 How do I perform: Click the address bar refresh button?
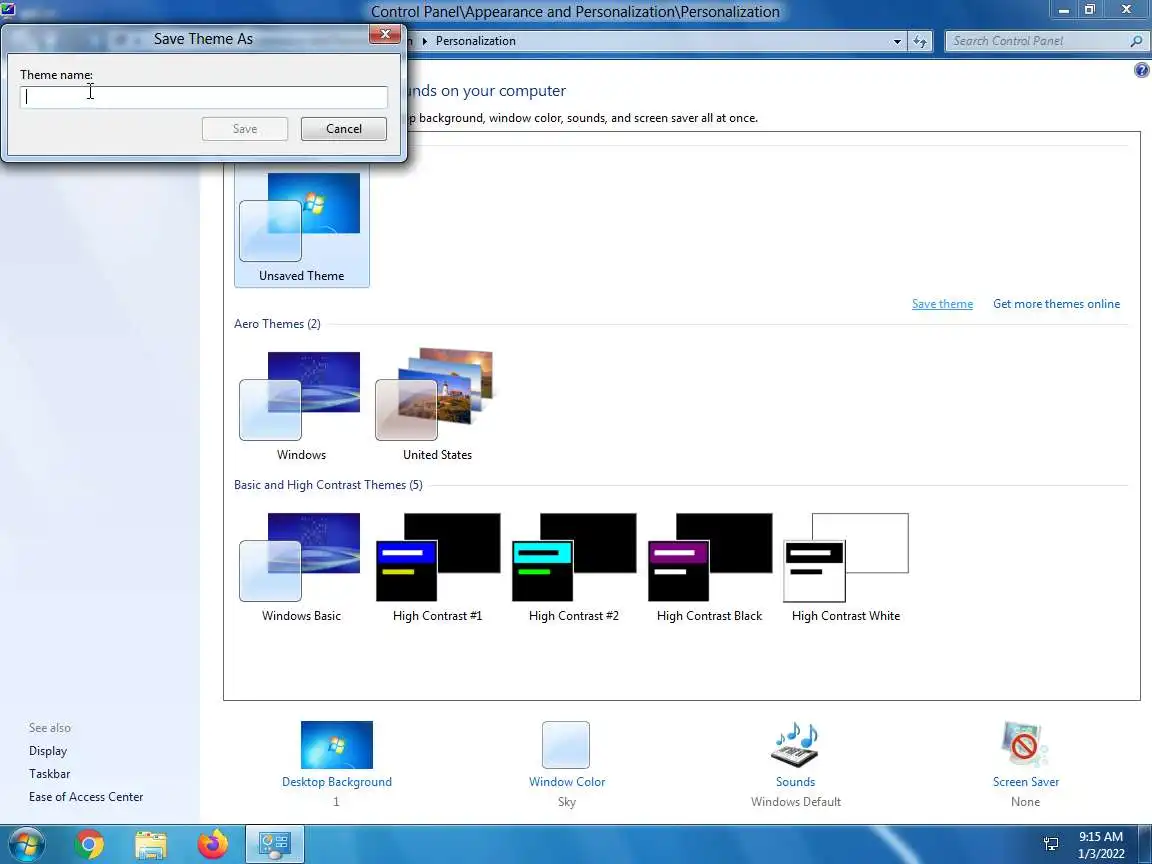pyautogui.click(x=920, y=41)
